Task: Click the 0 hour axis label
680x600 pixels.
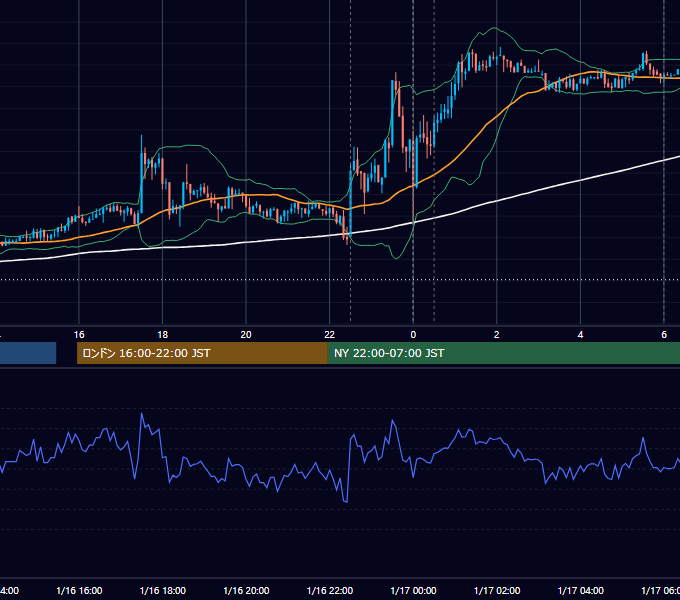Action: [x=413, y=335]
